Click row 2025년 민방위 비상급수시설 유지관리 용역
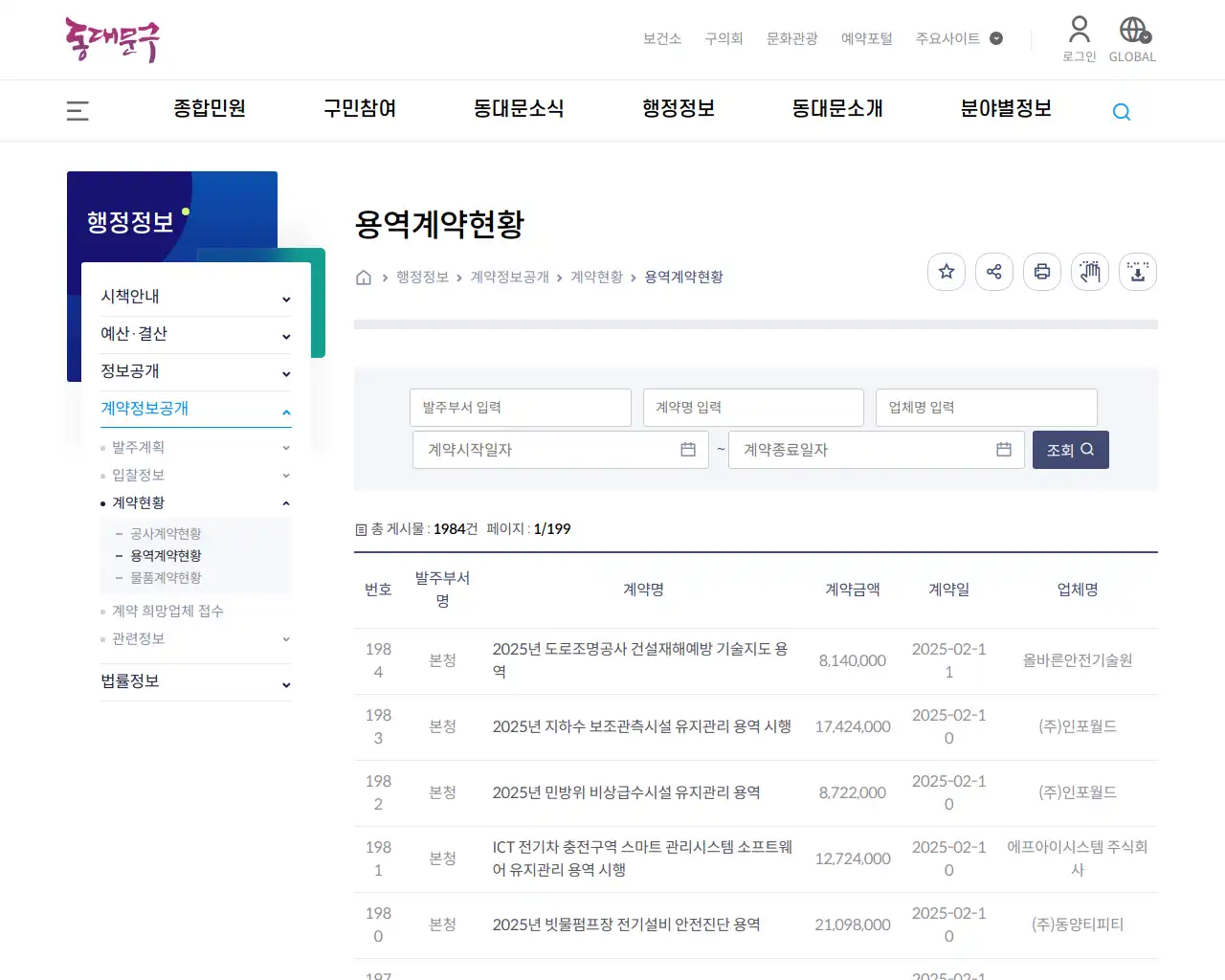This screenshot has width=1225, height=980. [x=626, y=792]
